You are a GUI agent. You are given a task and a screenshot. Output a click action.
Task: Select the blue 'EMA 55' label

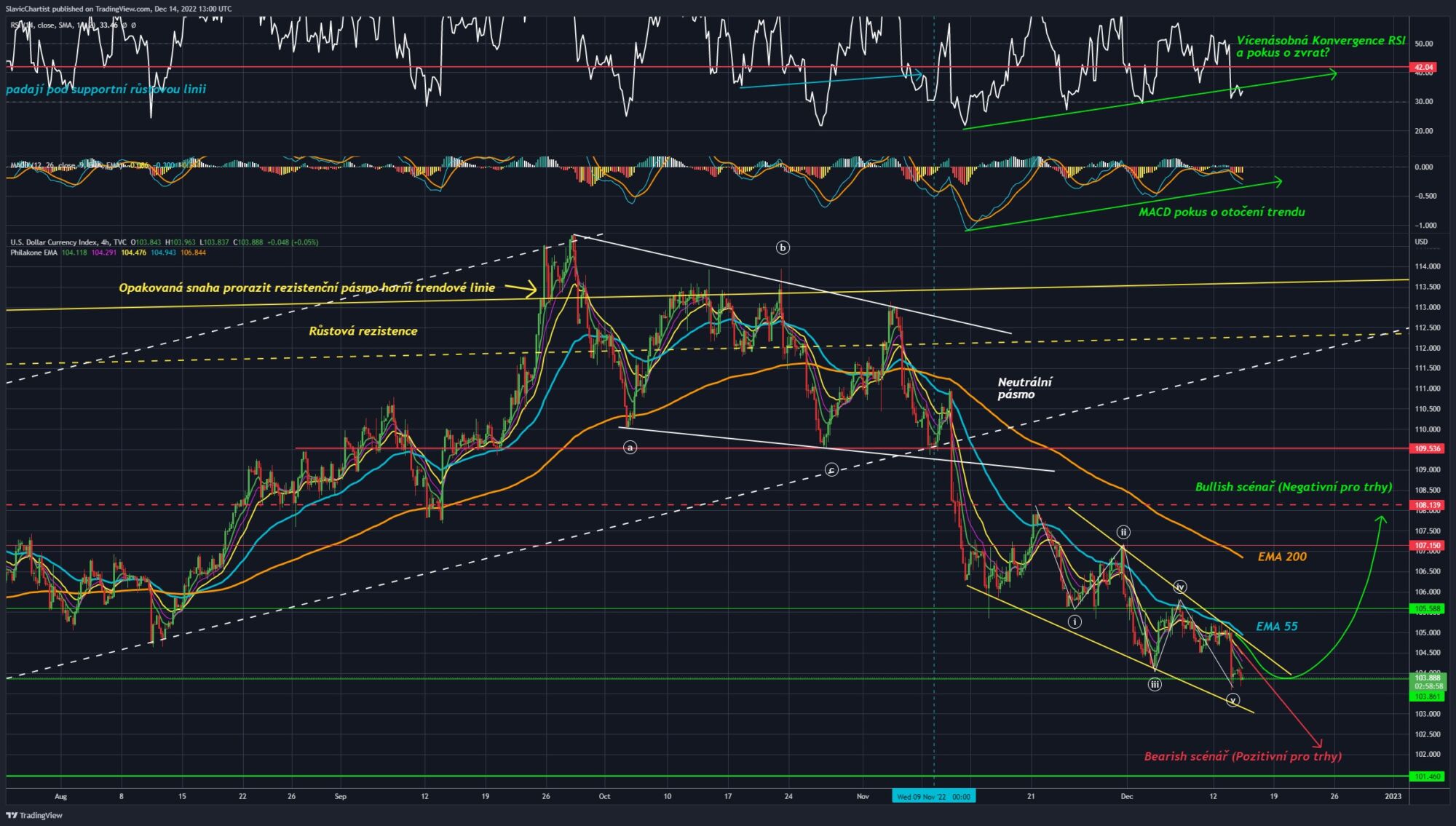(x=1277, y=626)
